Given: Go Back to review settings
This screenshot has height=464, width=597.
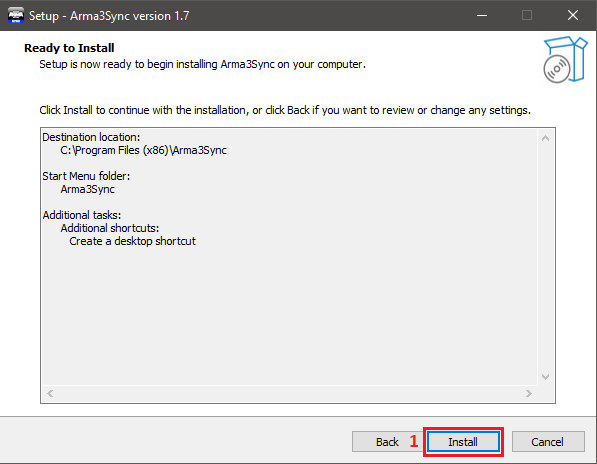Looking at the screenshot, I should pos(387,442).
